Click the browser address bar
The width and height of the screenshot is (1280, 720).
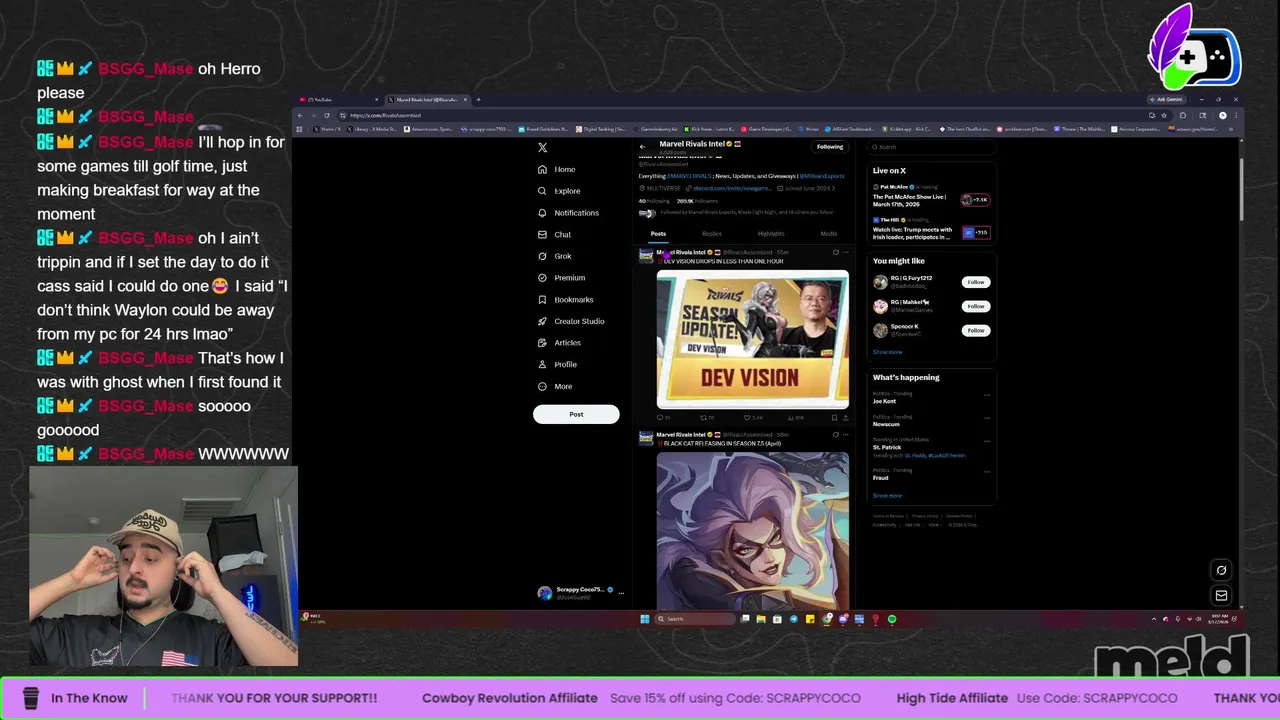tap(740, 115)
